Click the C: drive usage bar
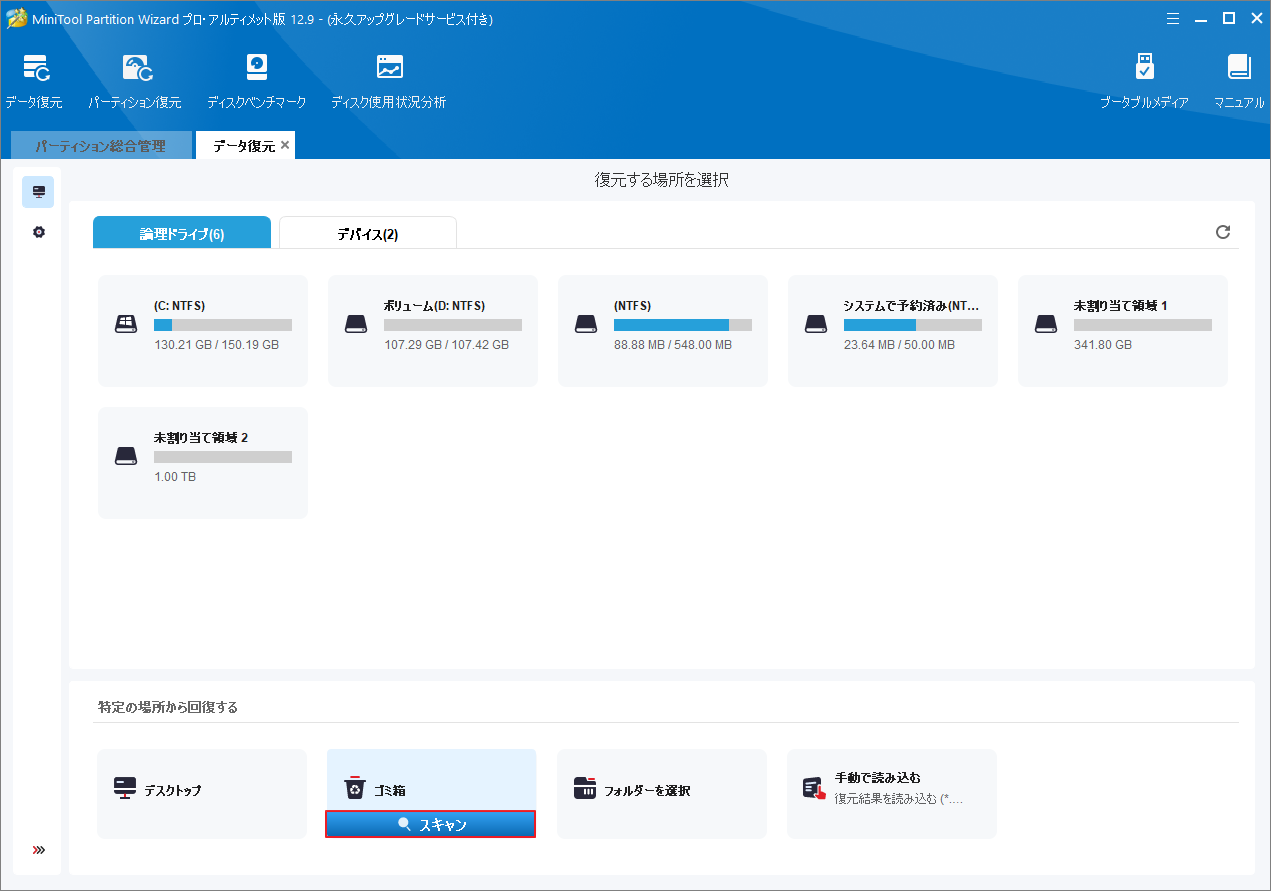The image size is (1271, 891). click(223, 325)
